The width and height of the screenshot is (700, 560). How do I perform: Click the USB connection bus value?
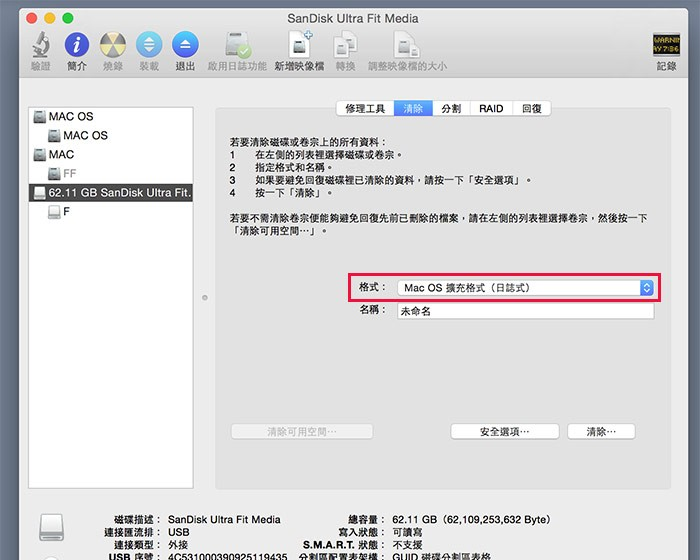point(179,532)
